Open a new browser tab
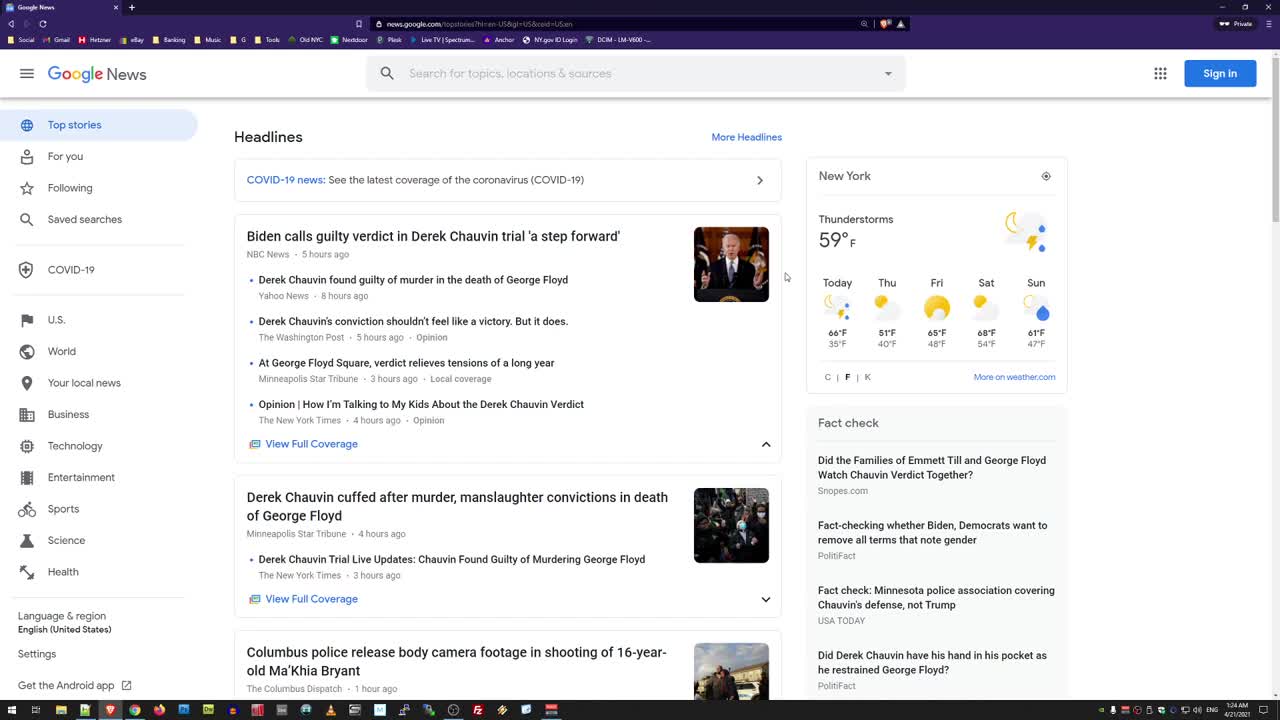This screenshot has height=720, width=1280. pyautogui.click(x=132, y=7)
